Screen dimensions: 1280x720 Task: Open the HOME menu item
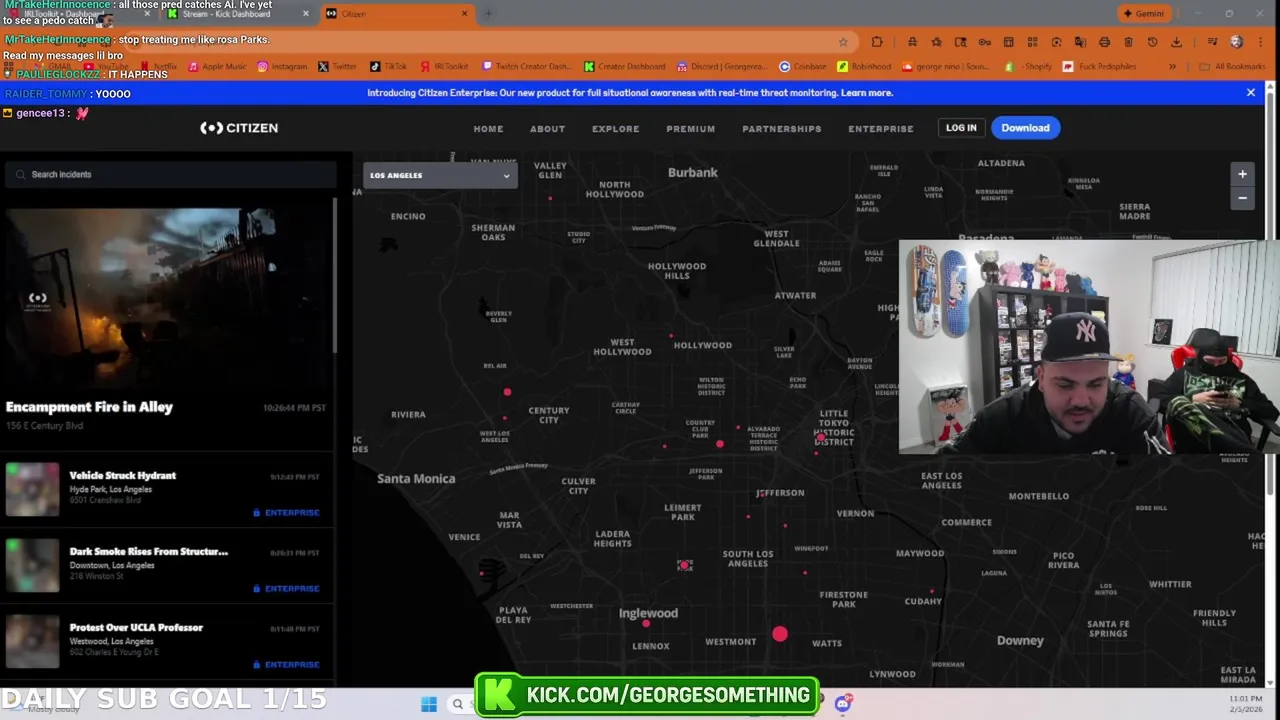tap(488, 129)
